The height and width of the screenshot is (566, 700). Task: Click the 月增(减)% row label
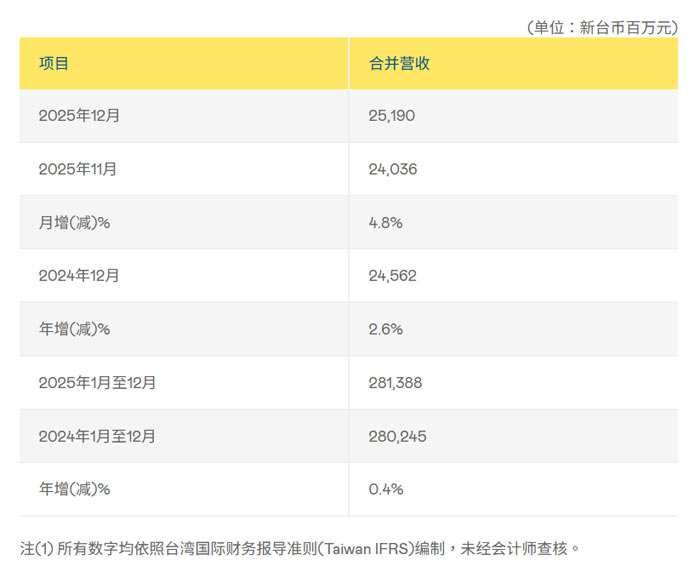tap(74, 223)
